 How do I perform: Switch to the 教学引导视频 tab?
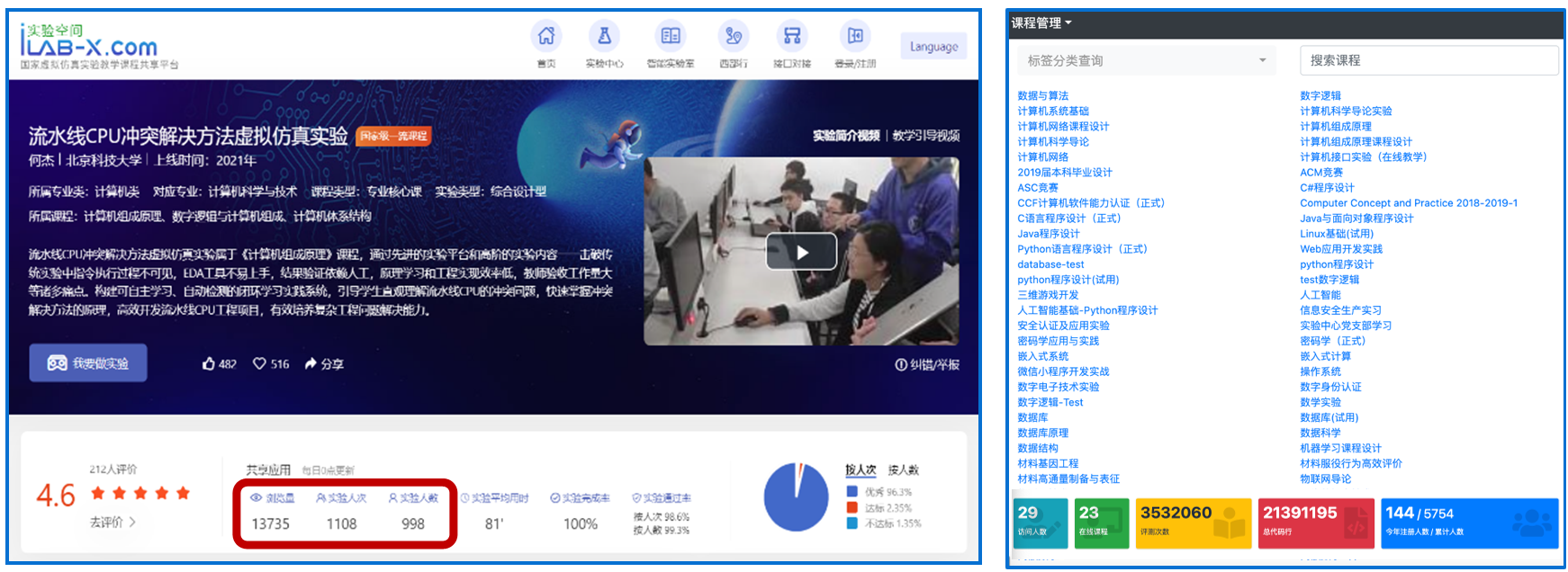925,136
